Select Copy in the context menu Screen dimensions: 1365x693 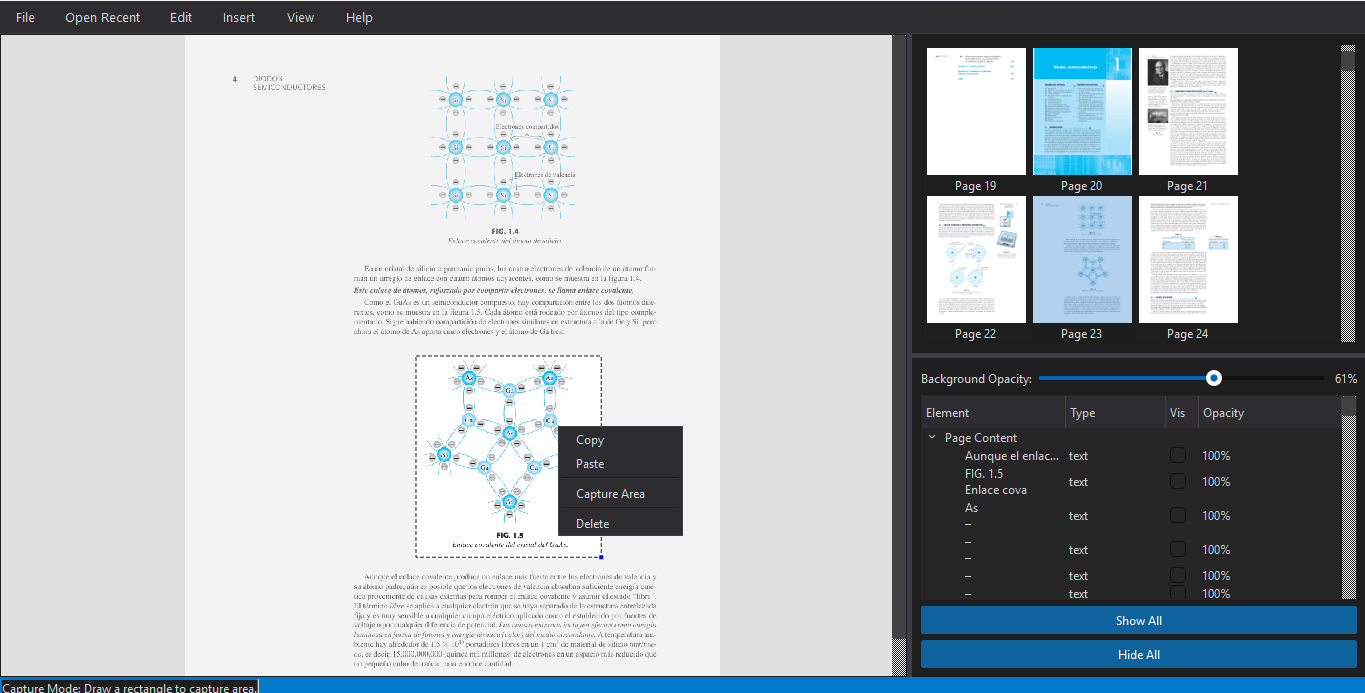(x=590, y=440)
